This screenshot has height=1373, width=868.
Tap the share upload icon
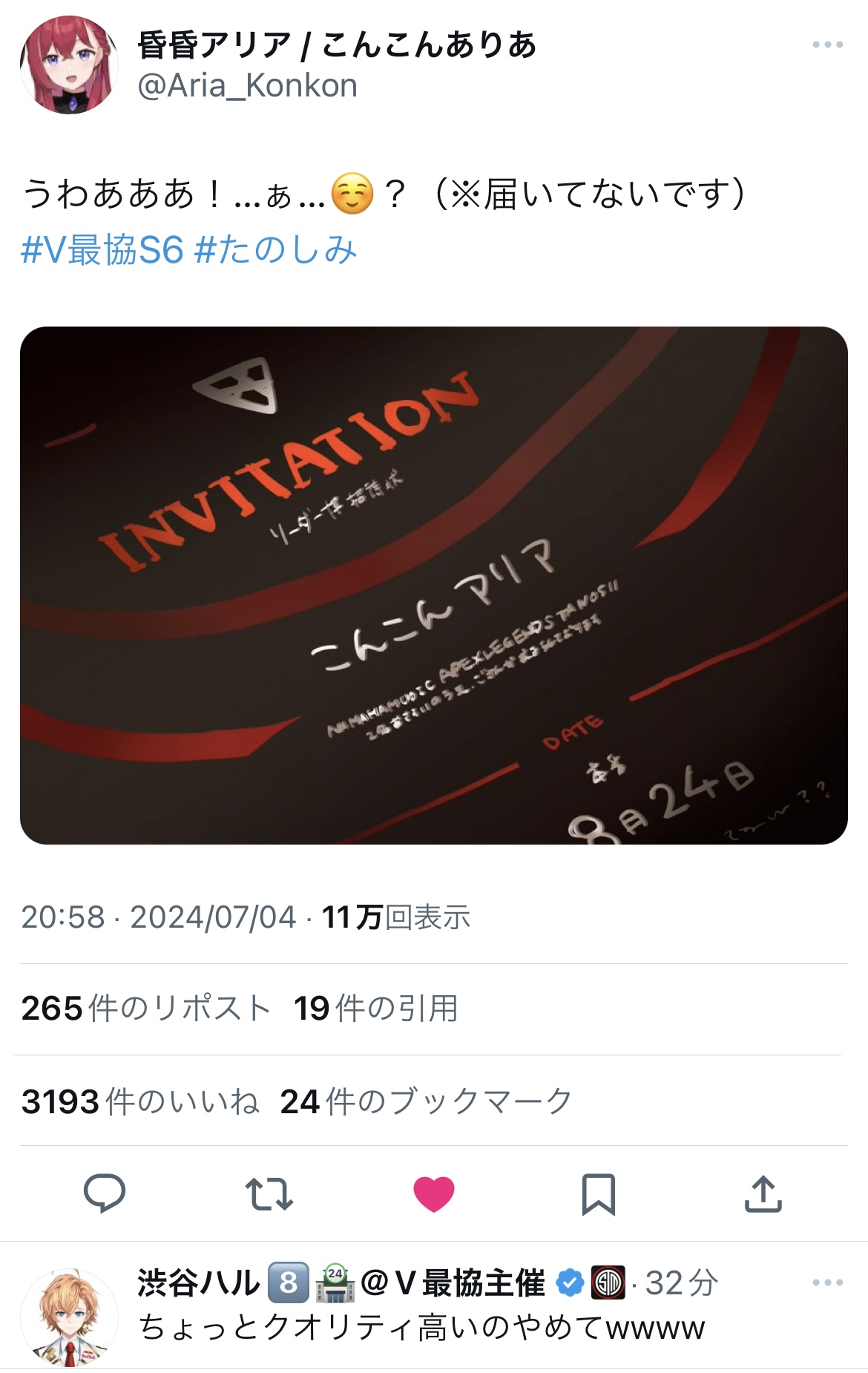763,1193
